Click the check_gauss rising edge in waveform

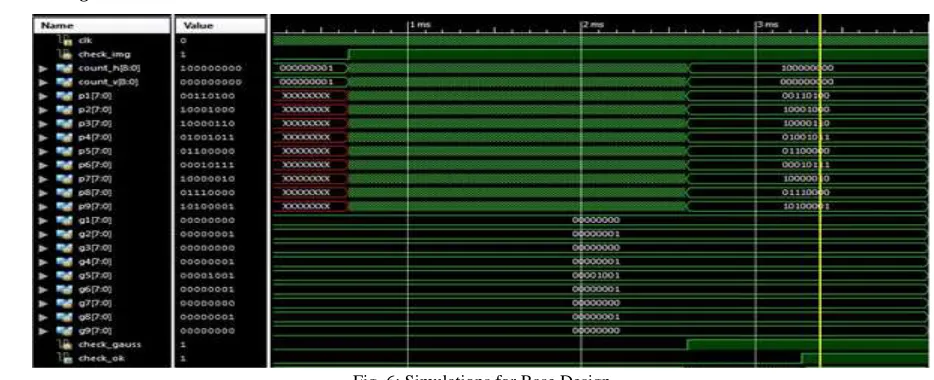687,344
